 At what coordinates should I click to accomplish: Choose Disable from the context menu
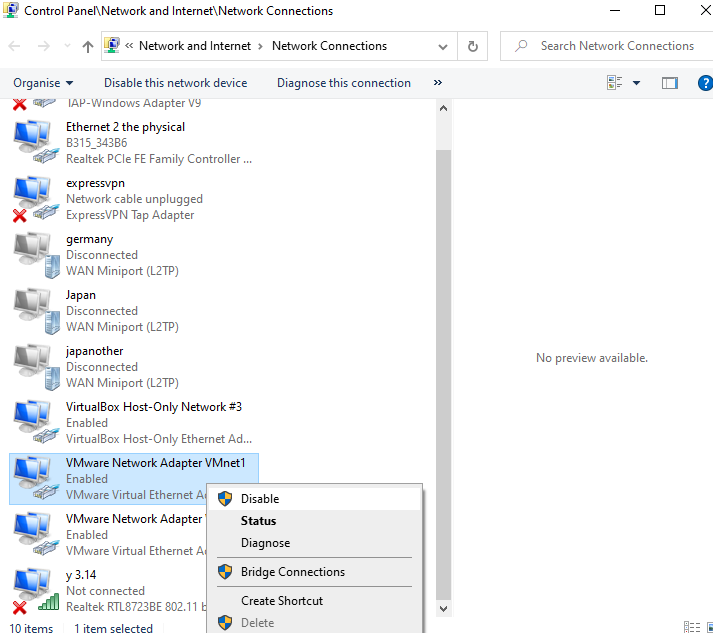pyautogui.click(x=314, y=499)
